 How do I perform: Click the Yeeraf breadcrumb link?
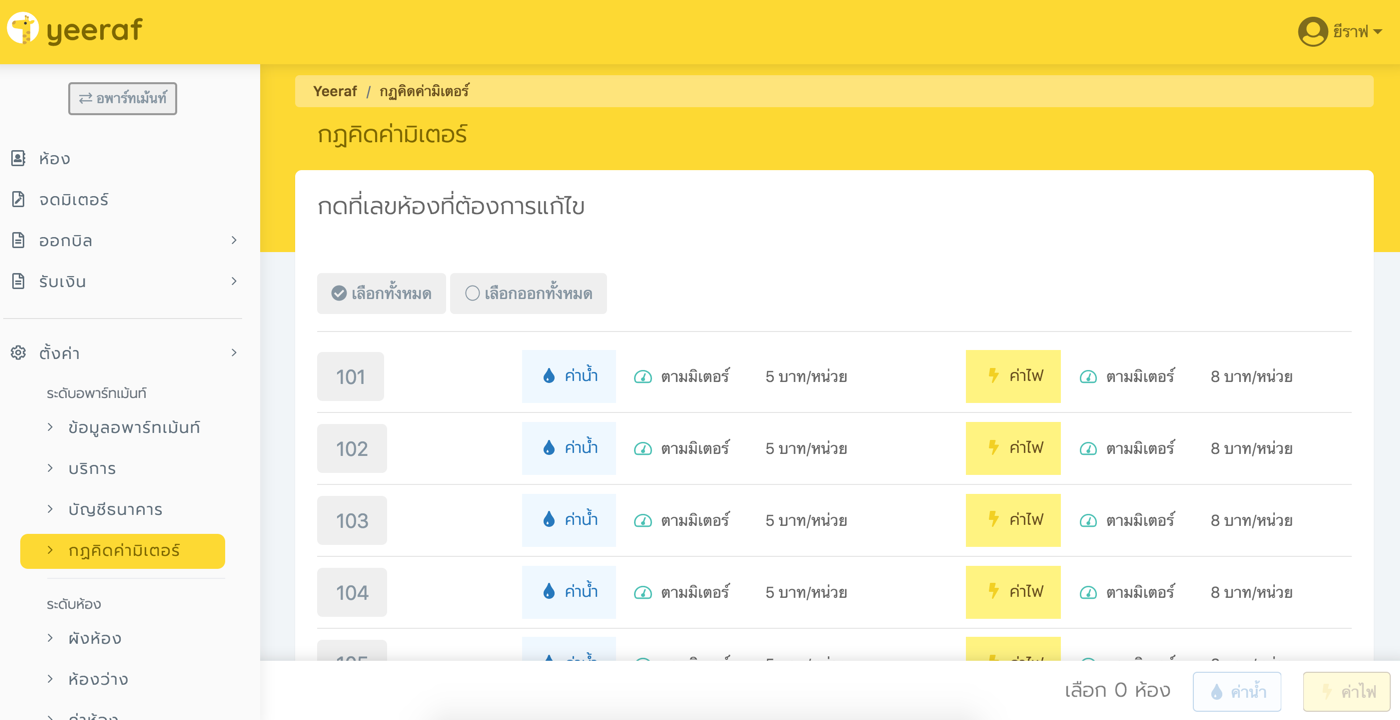tap(335, 91)
